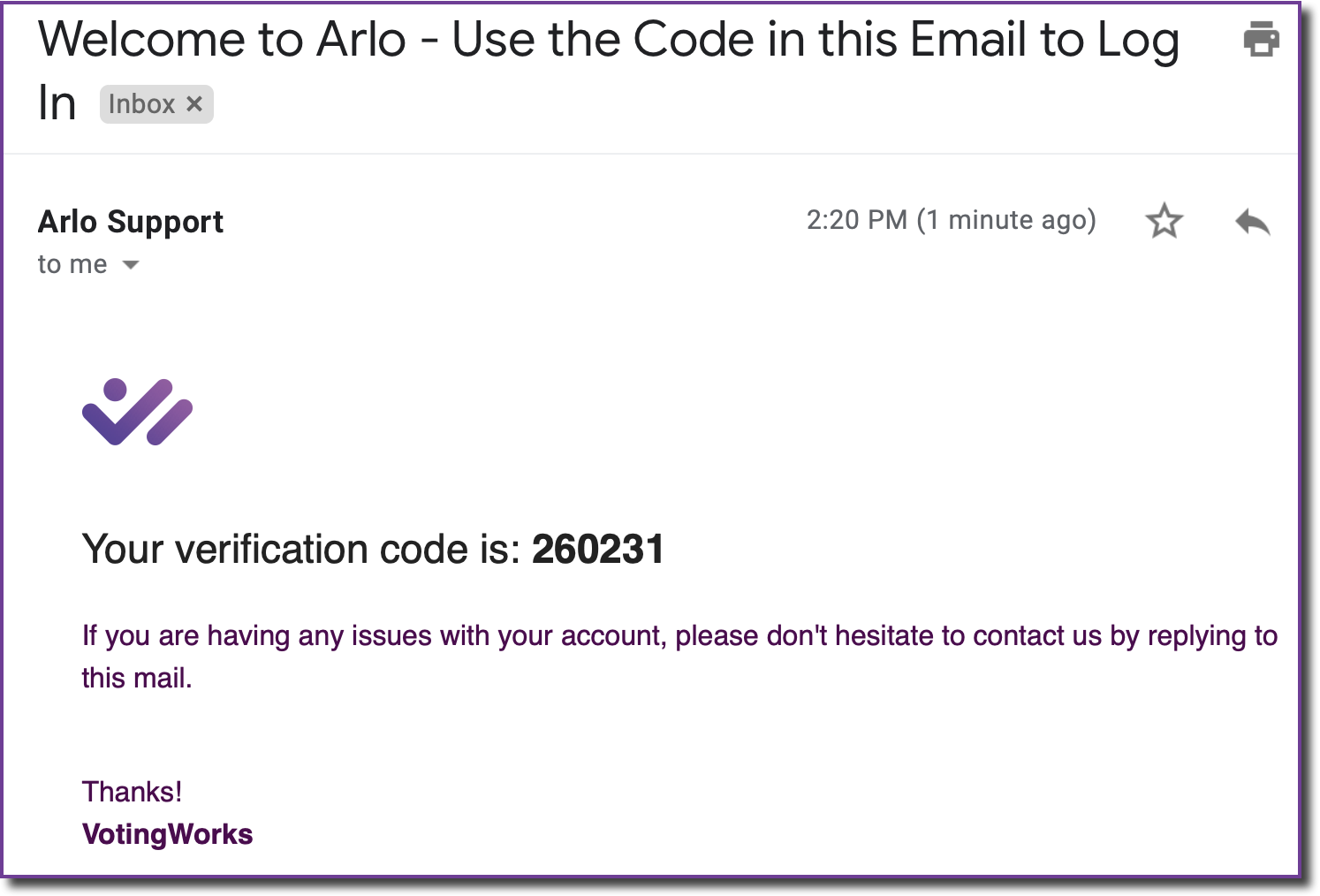Star the Arlo Support message
The width and height of the screenshot is (1320, 896).
pyautogui.click(x=1164, y=221)
